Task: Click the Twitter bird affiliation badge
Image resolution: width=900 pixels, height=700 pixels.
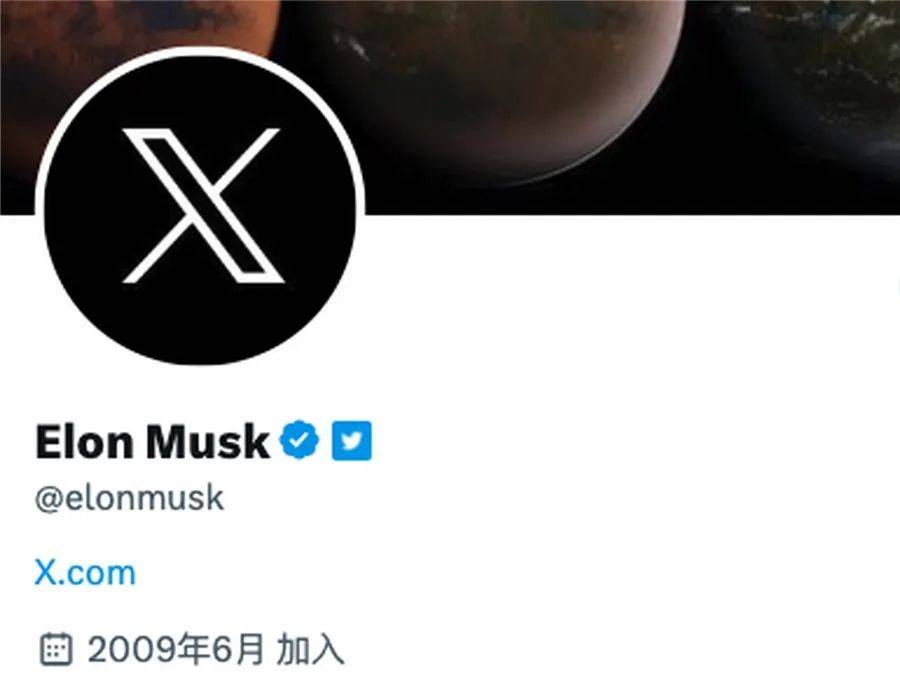Action: (x=351, y=440)
